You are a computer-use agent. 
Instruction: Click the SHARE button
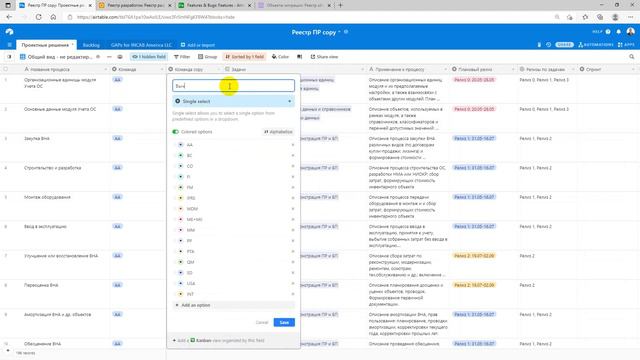(564, 45)
